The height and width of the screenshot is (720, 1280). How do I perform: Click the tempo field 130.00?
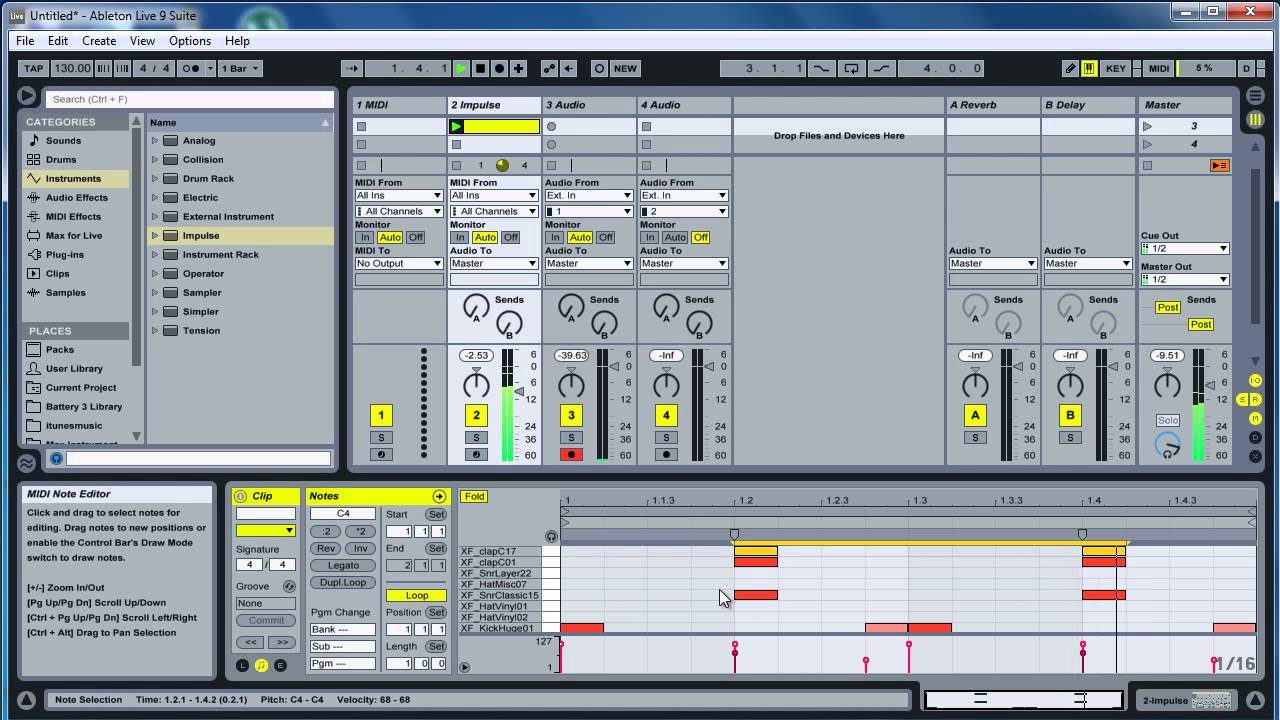pyautogui.click(x=71, y=68)
